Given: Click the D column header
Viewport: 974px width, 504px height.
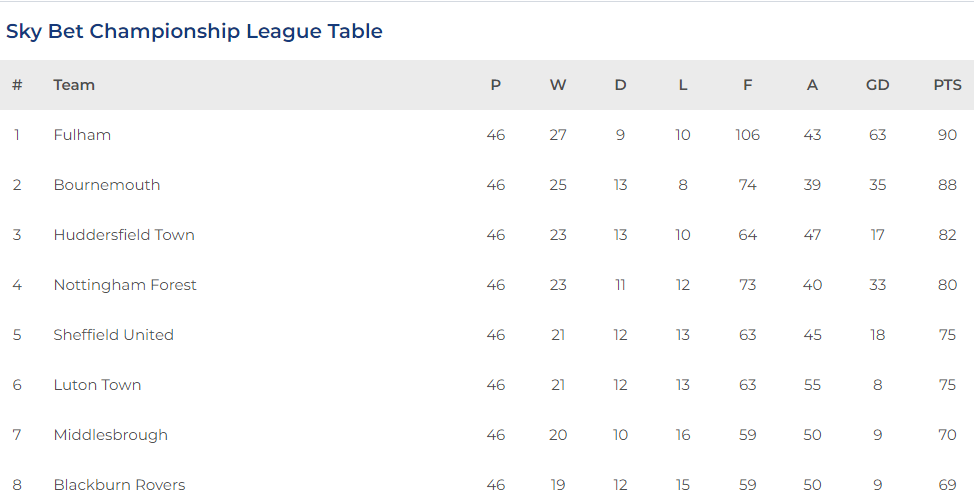Looking at the screenshot, I should [620, 85].
